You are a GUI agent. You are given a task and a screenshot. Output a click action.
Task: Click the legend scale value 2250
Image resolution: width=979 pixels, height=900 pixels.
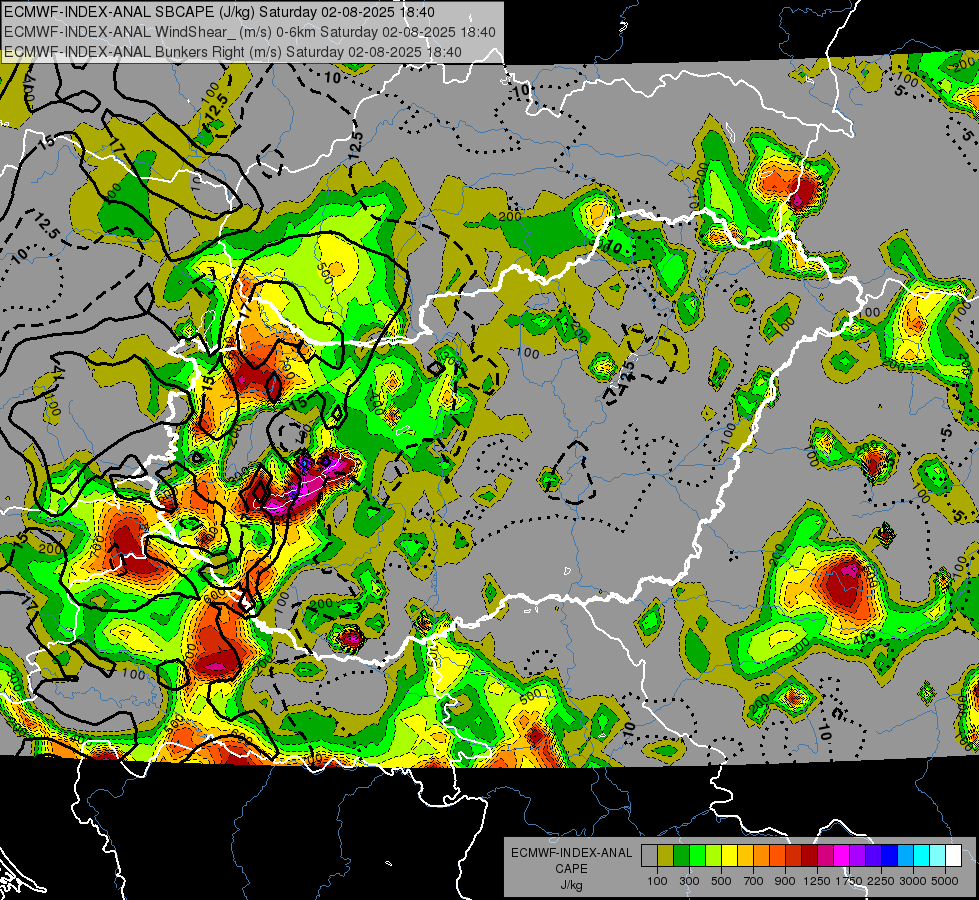pos(882,881)
